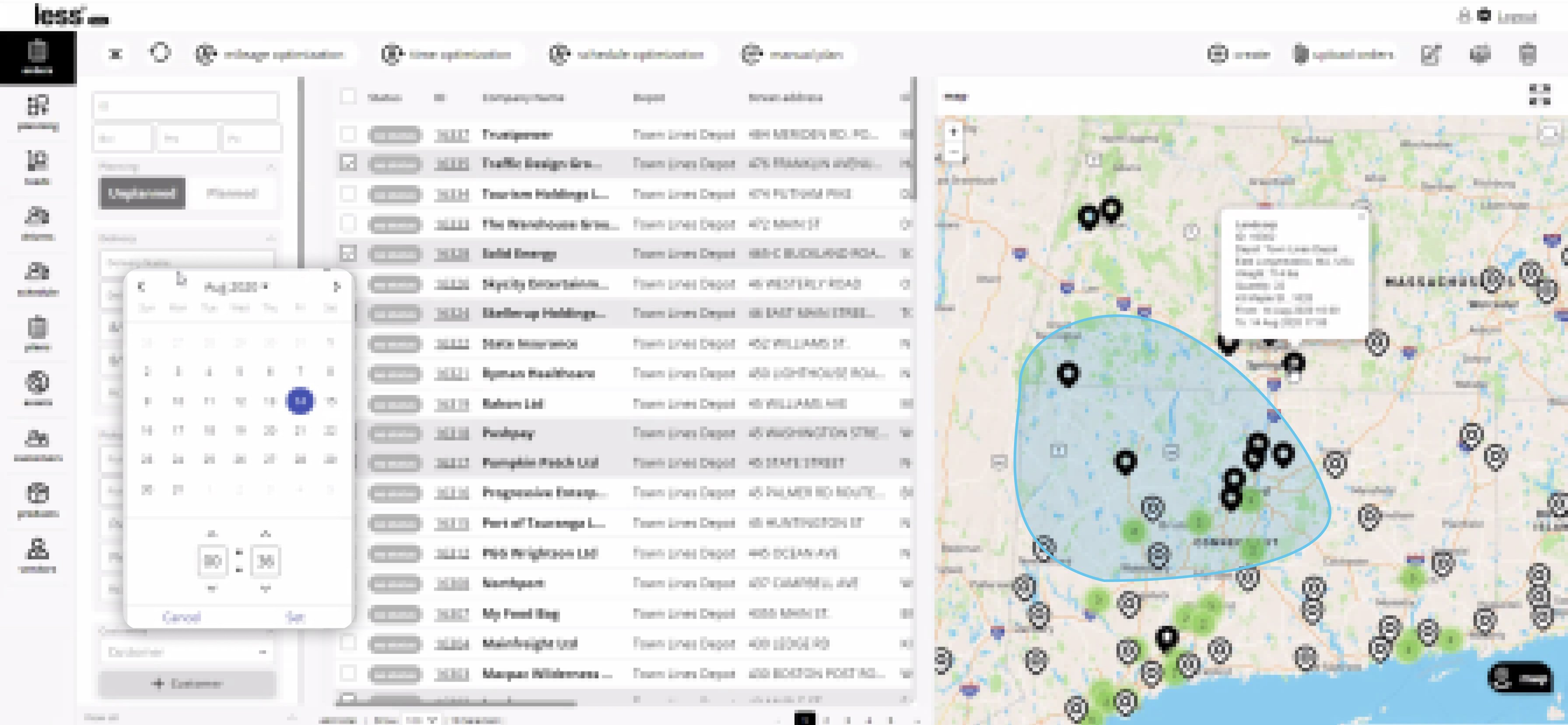Click the trash icon in the top-right toolbar
The height and width of the screenshot is (725, 1568).
pyautogui.click(x=1528, y=55)
